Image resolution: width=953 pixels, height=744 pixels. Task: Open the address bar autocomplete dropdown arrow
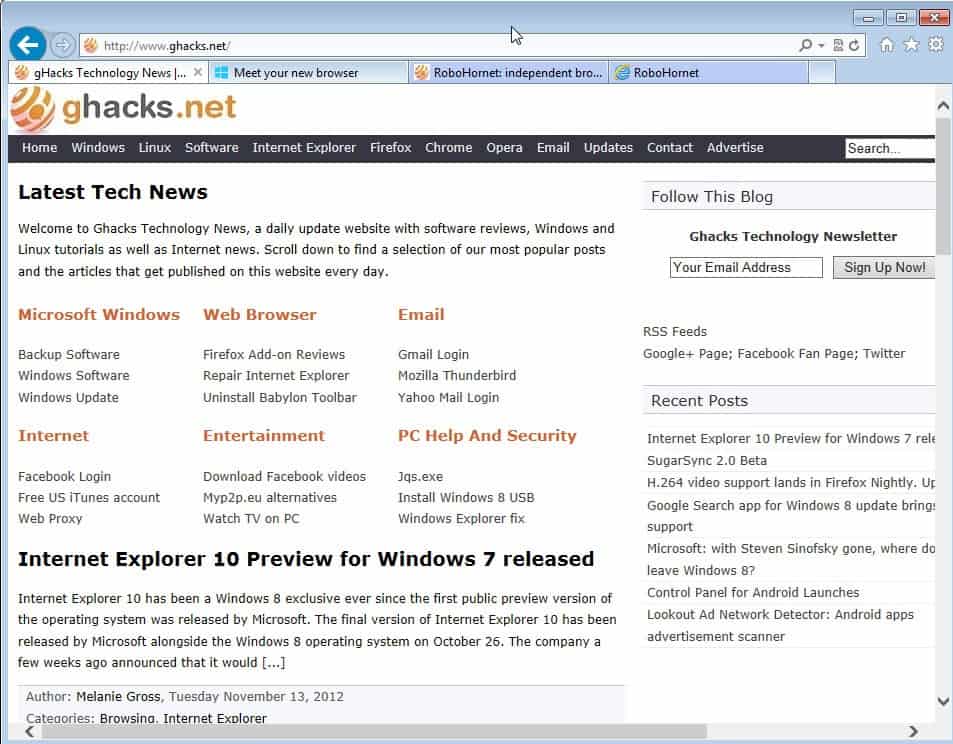[821, 46]
